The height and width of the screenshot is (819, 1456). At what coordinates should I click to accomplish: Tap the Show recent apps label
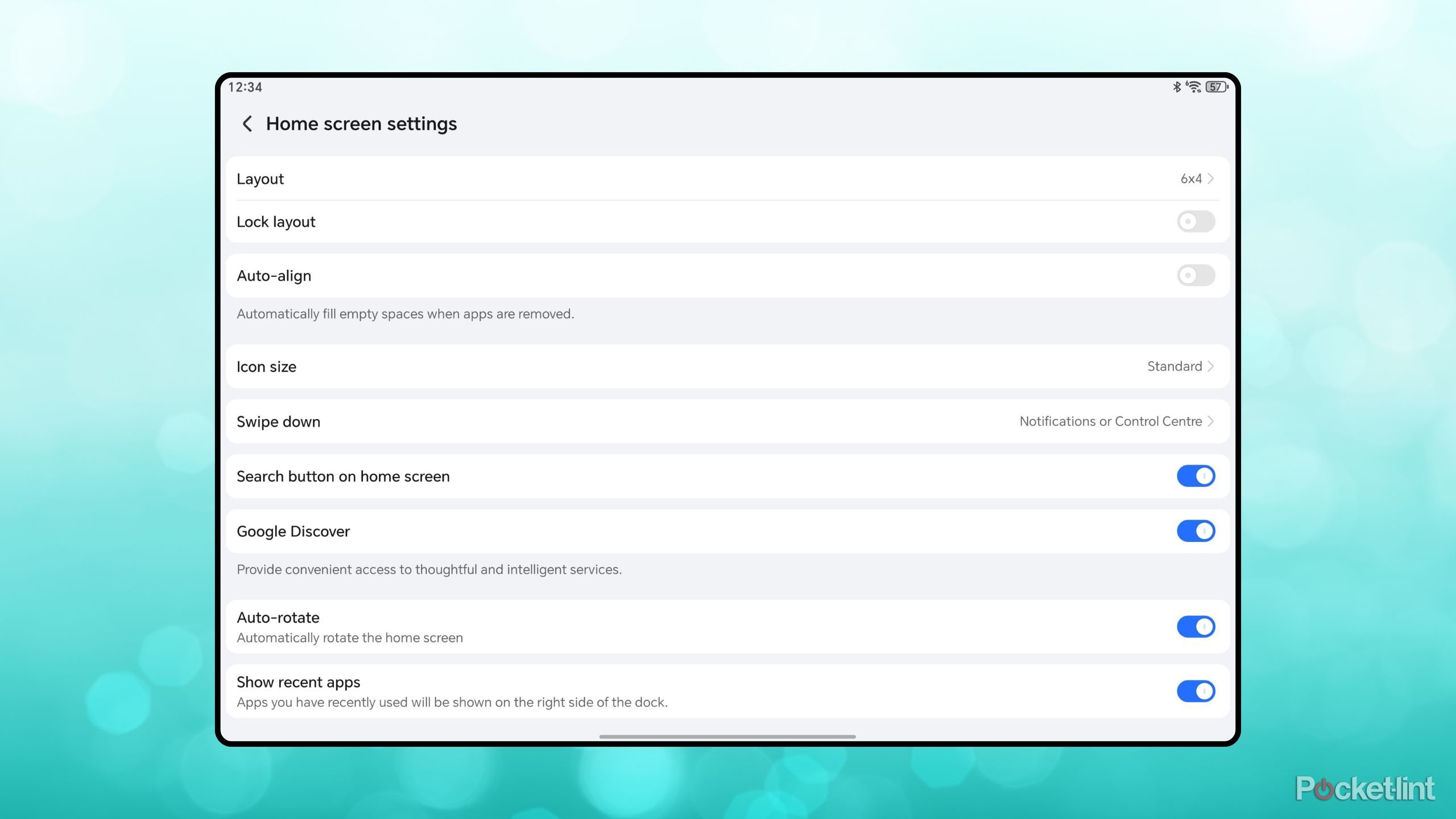pyautogui.click(x=298, y=682)
